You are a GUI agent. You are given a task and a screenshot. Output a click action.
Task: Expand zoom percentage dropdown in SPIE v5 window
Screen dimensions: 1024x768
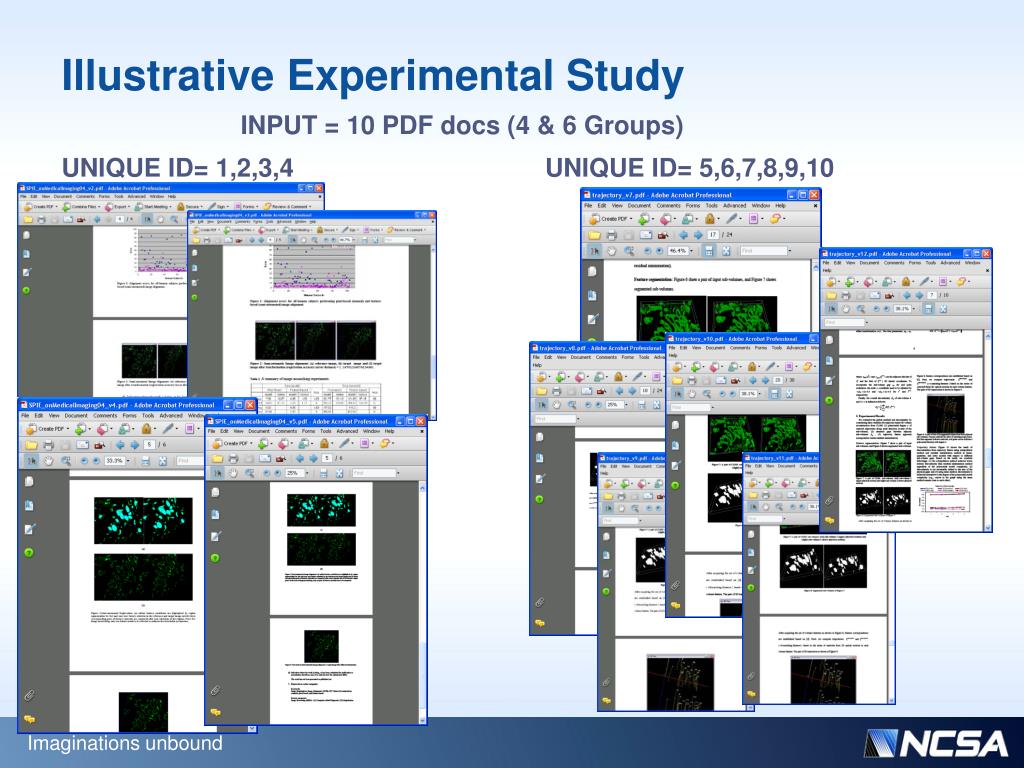pos(307,473)
